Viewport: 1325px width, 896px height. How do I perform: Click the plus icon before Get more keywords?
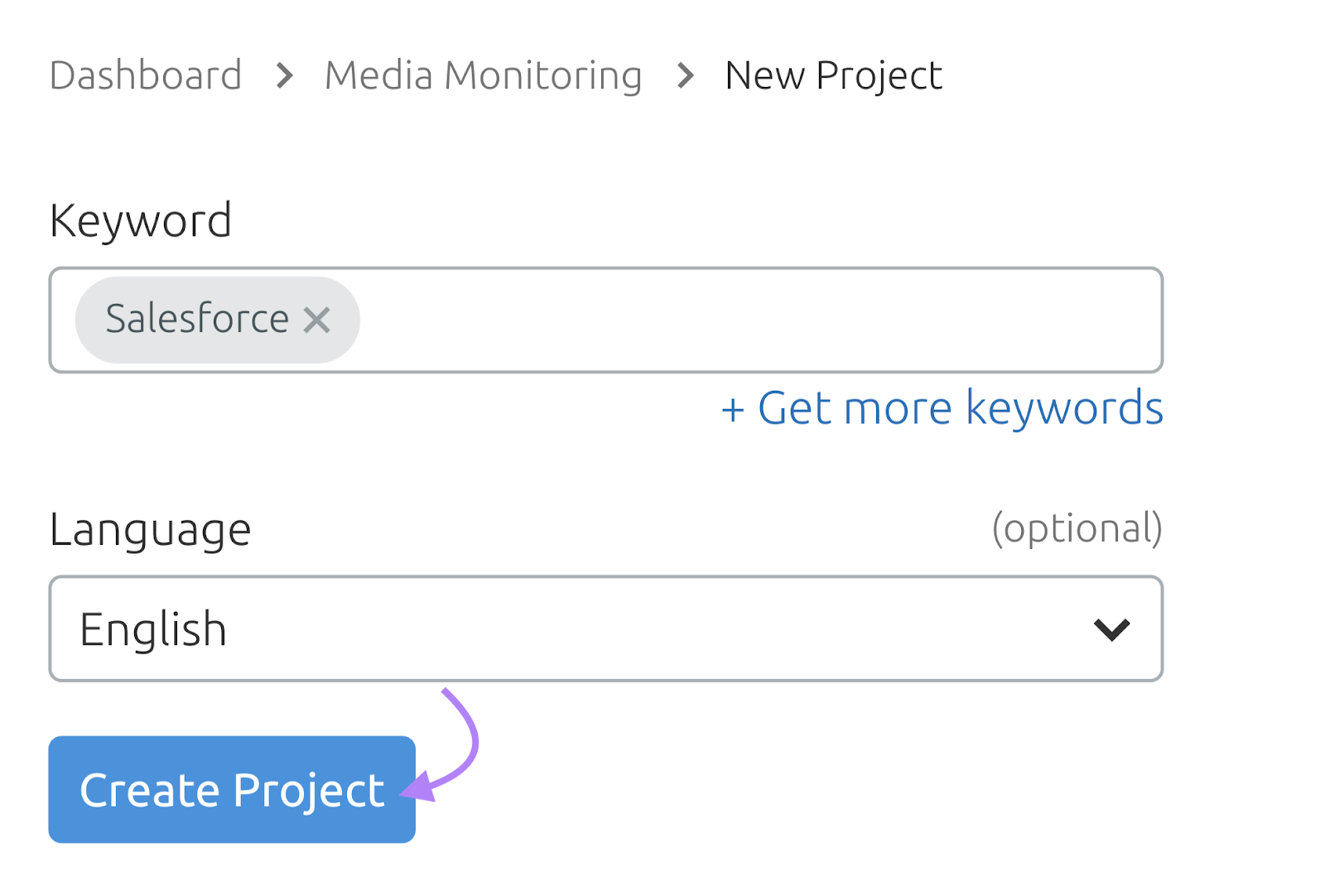pyautogui.click(x=735, y=407)
